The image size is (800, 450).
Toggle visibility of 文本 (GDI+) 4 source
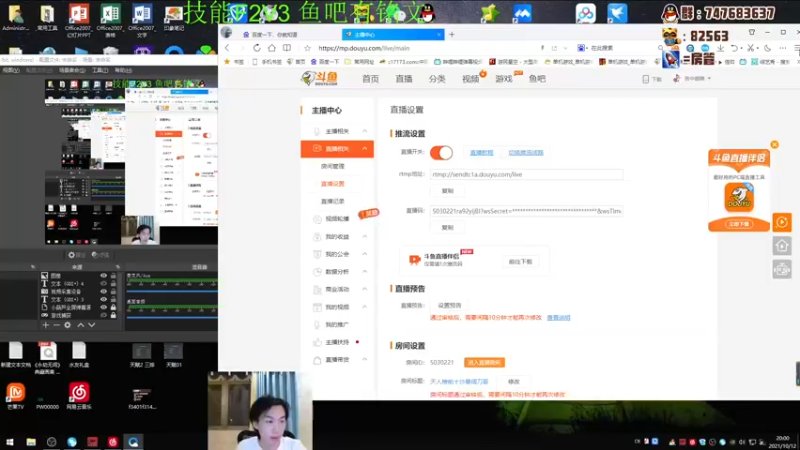[104, 284]
